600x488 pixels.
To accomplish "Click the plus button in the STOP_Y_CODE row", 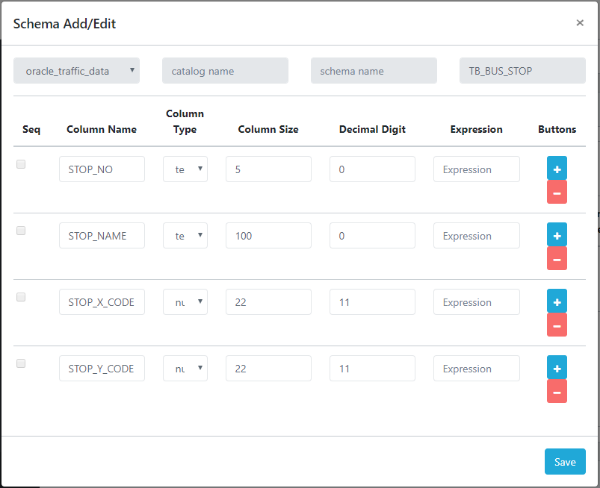I will (x=557, y=367).
